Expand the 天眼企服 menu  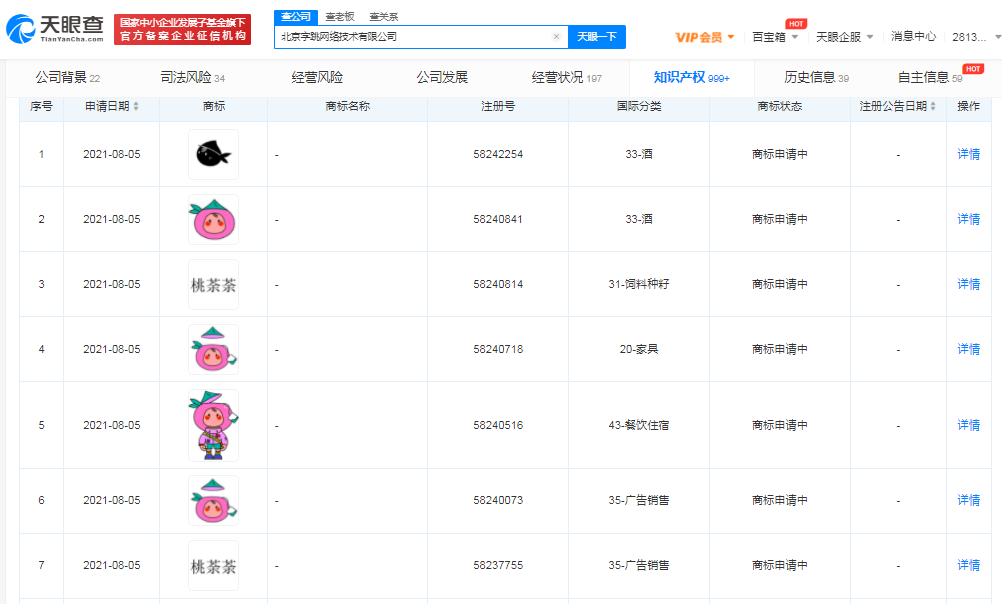tap(844, 37)
